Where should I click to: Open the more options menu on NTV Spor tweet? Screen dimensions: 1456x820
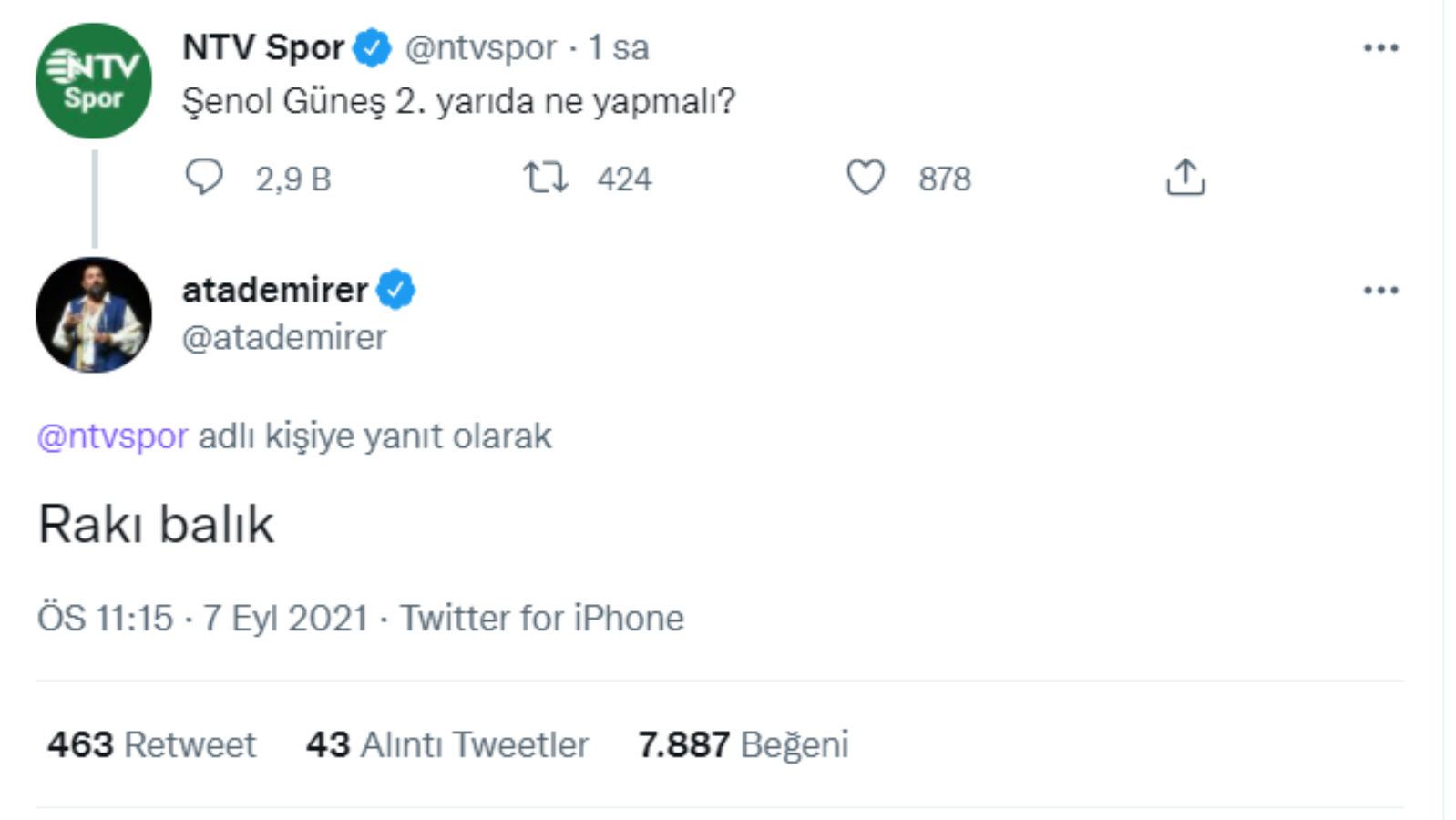tap(1381, 47)
